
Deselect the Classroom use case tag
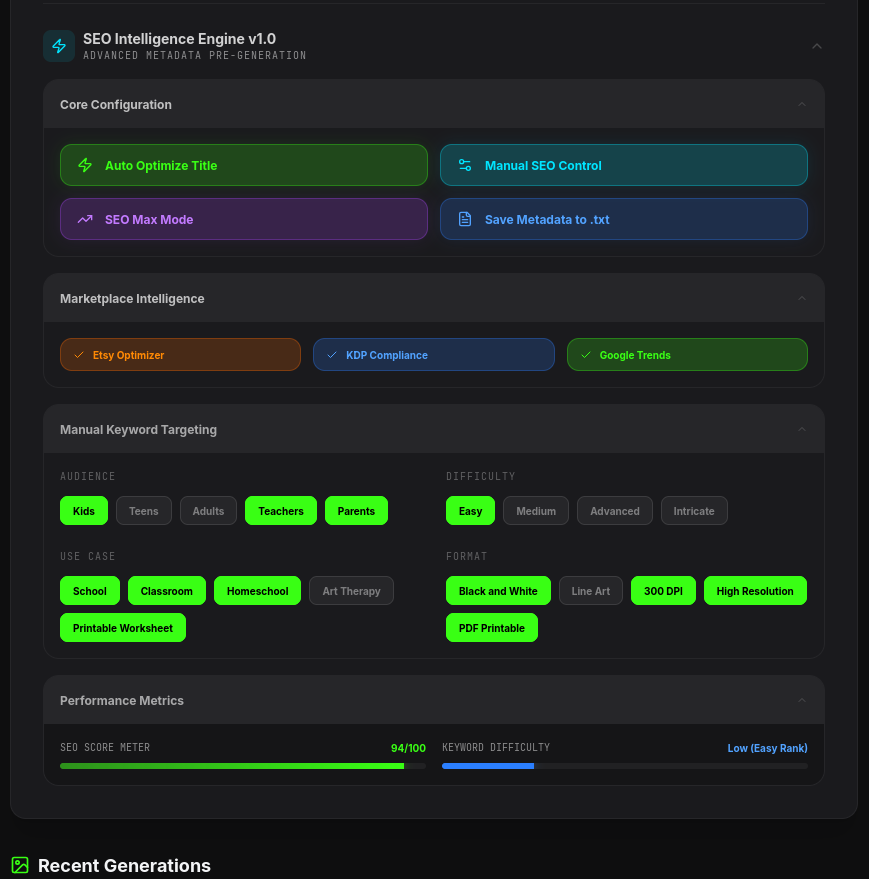(167, 591)
